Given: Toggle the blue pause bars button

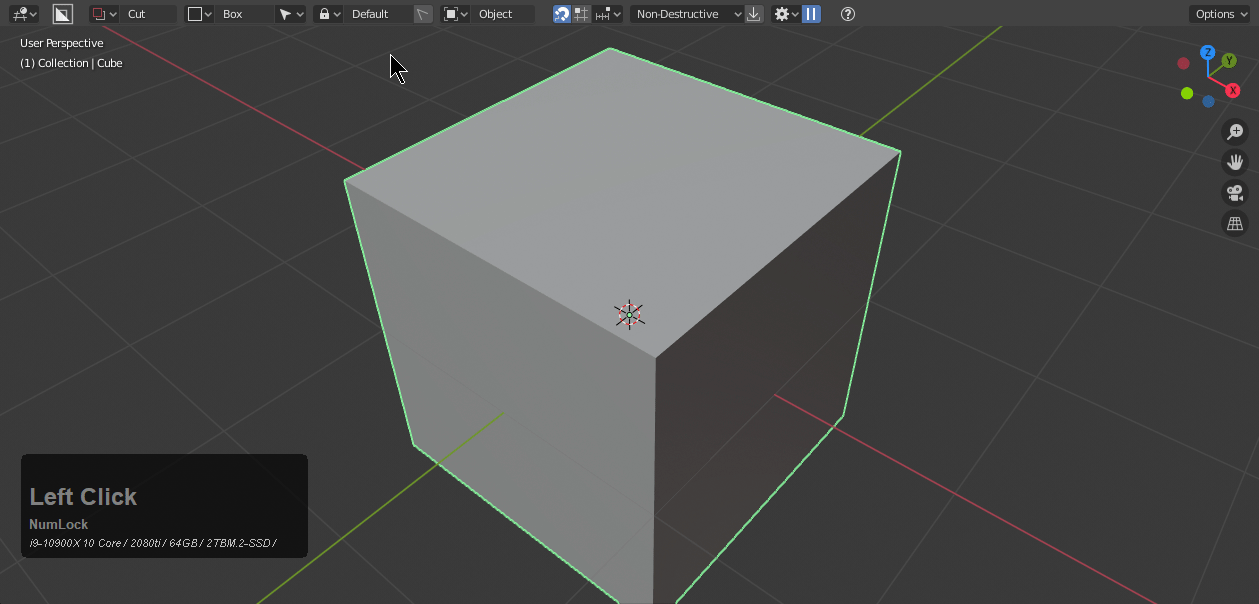Looking at the screenshot, I should click(811, 14).
